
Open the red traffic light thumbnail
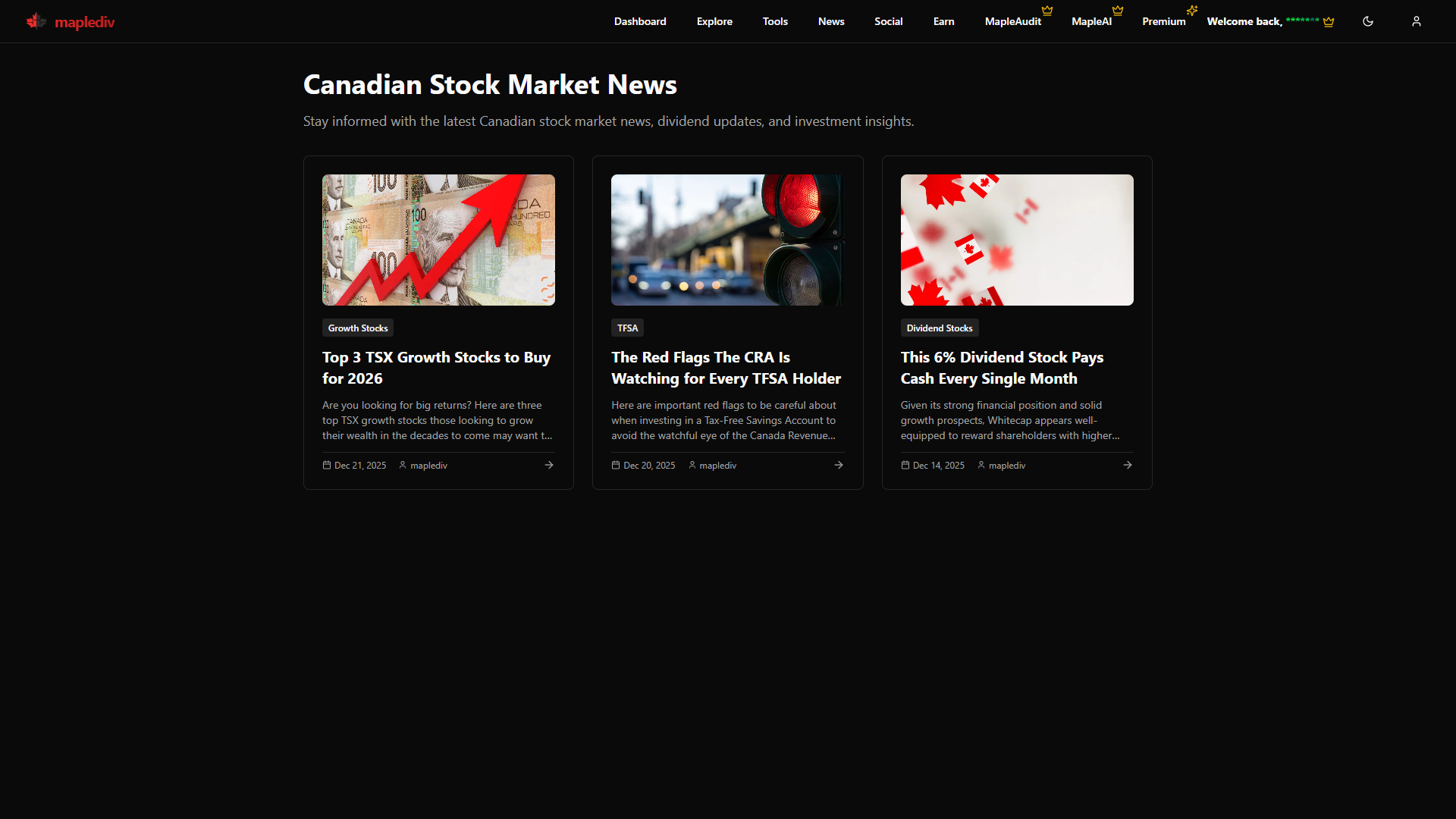[x=728, y=240]
